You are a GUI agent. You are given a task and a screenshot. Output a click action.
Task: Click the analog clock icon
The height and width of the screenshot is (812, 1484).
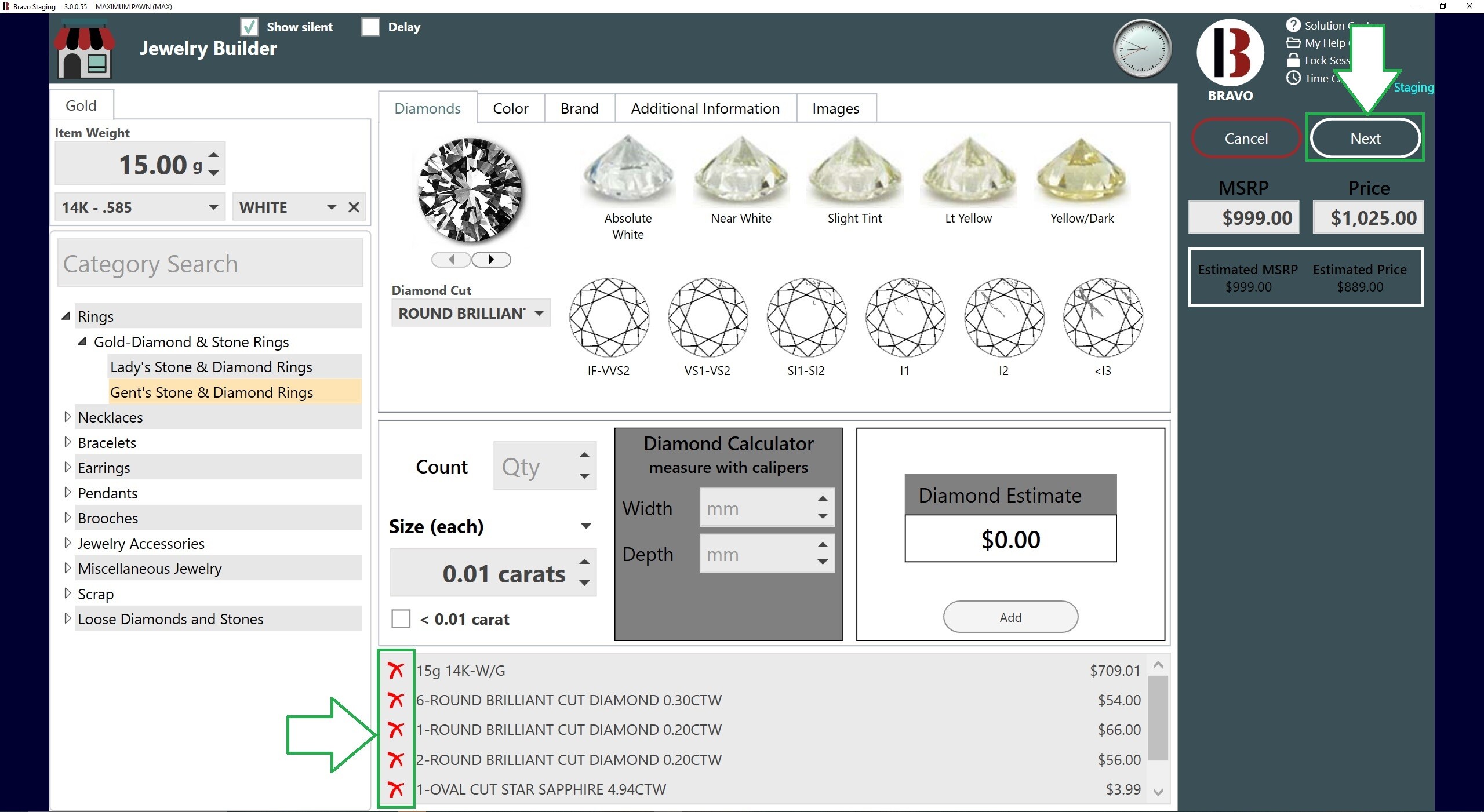1142,49
